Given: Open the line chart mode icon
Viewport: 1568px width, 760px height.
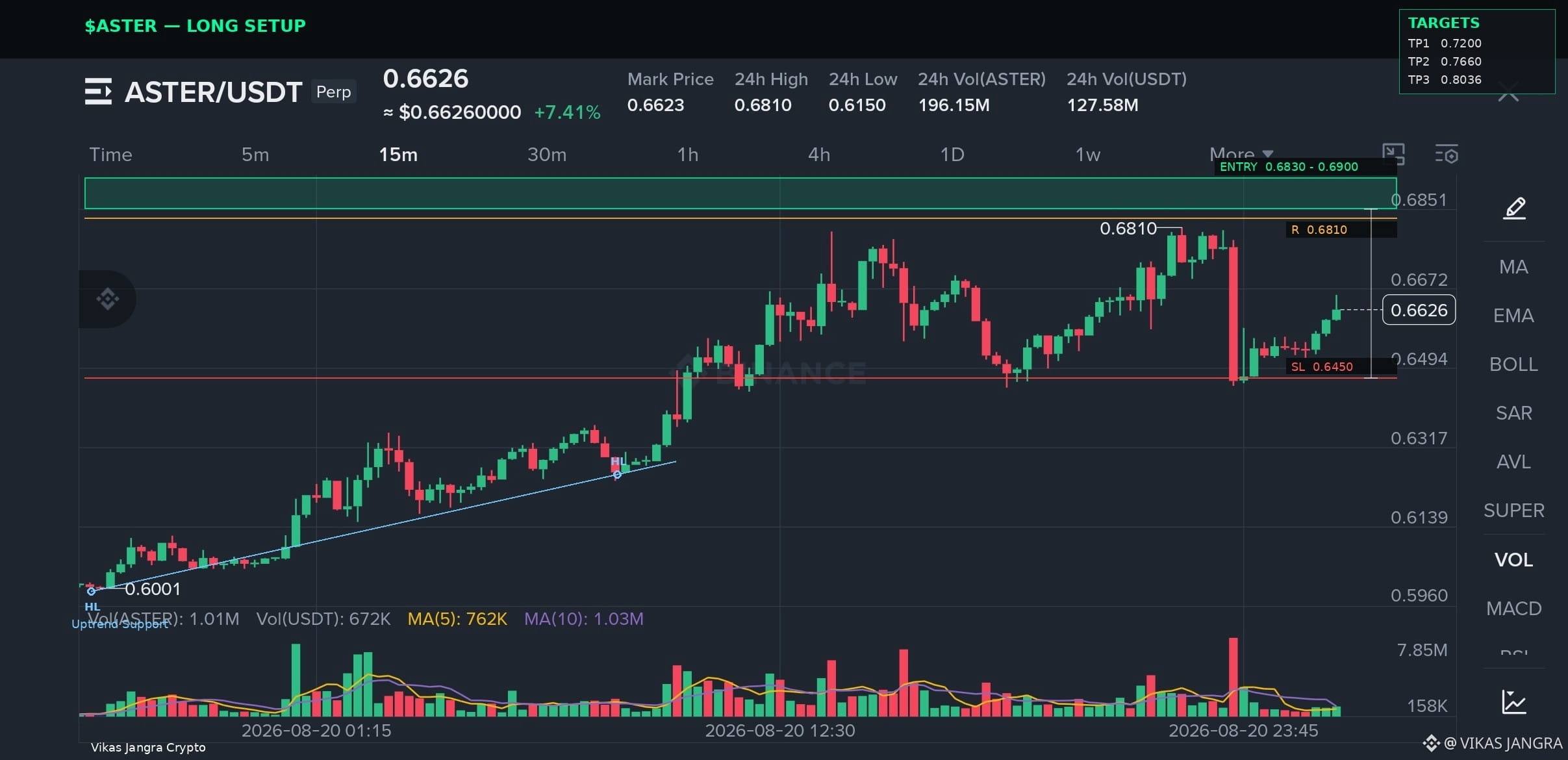Looking at the screenshot, I should tap(1513, 702).
